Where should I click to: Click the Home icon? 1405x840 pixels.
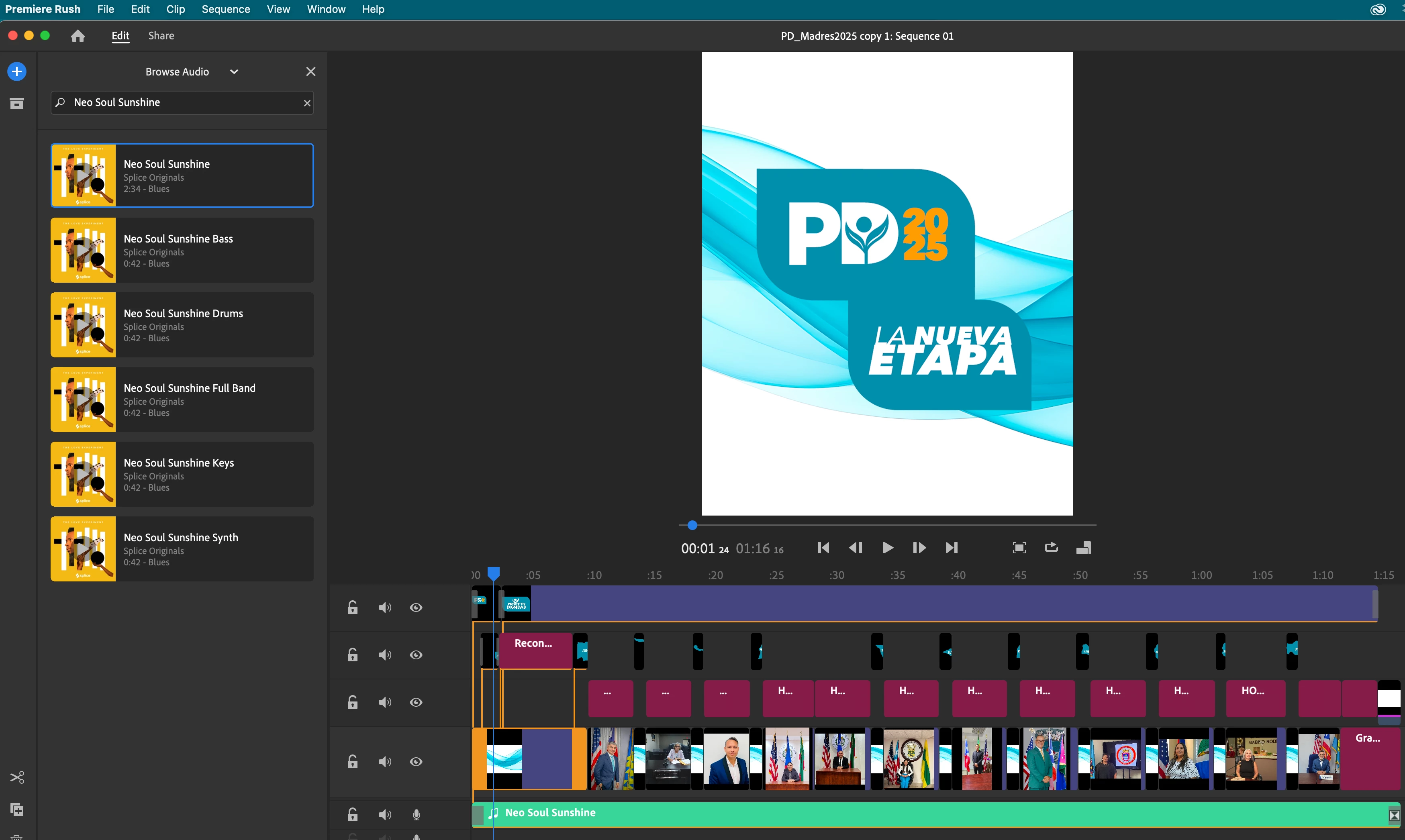78,36
